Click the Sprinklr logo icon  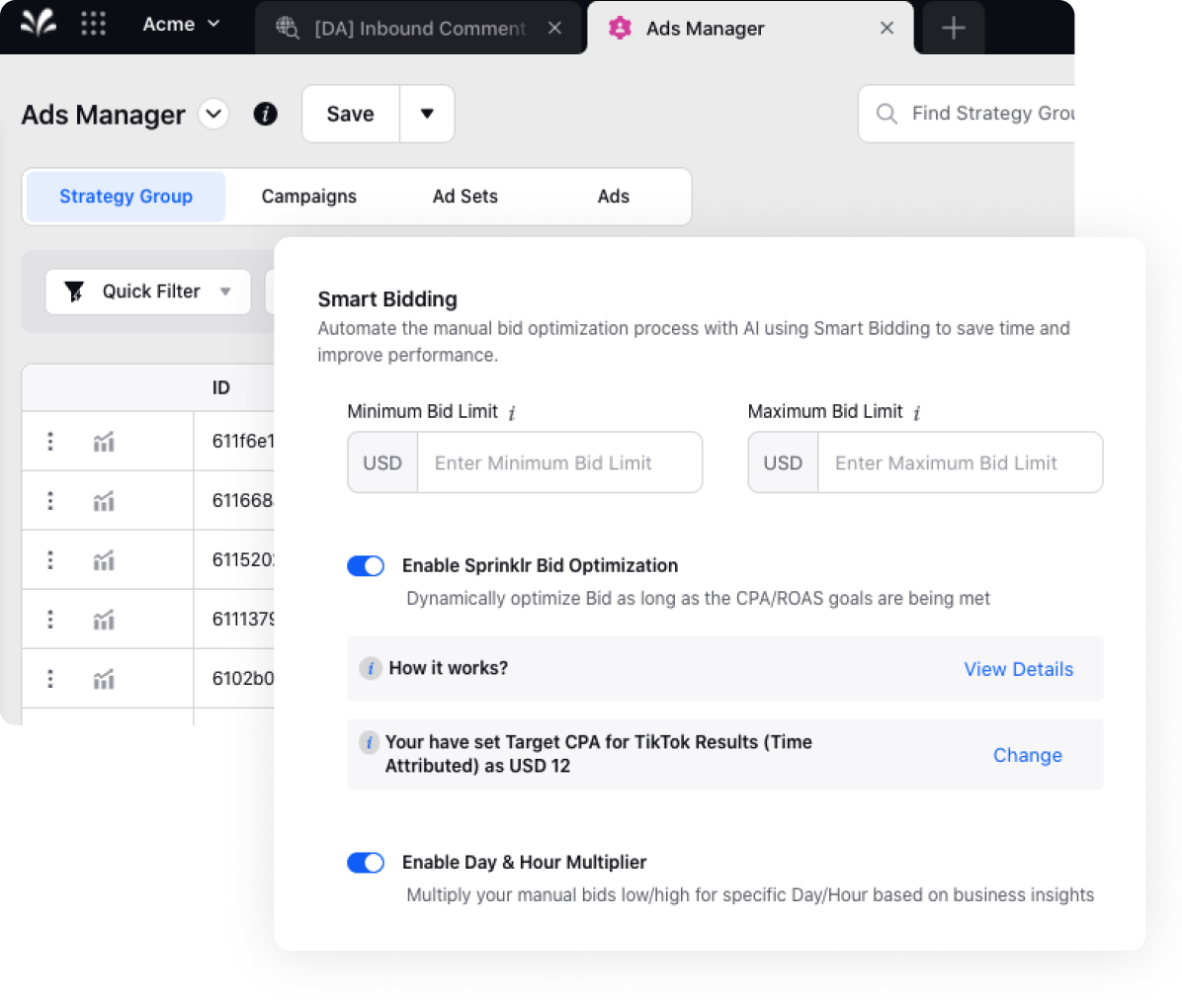click(x=38, y=24)
